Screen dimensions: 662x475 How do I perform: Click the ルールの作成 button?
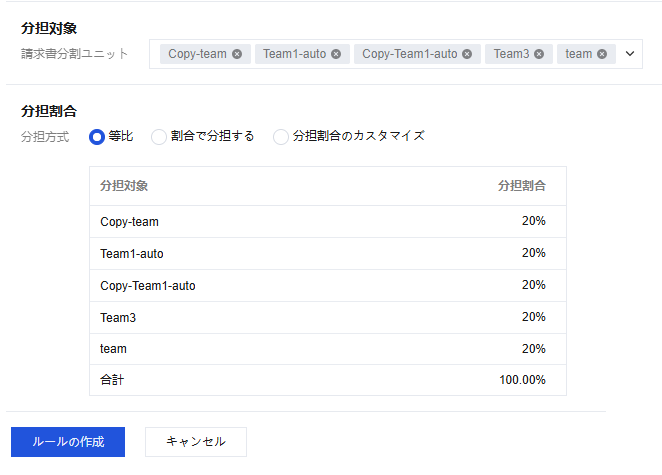(68, 441)
